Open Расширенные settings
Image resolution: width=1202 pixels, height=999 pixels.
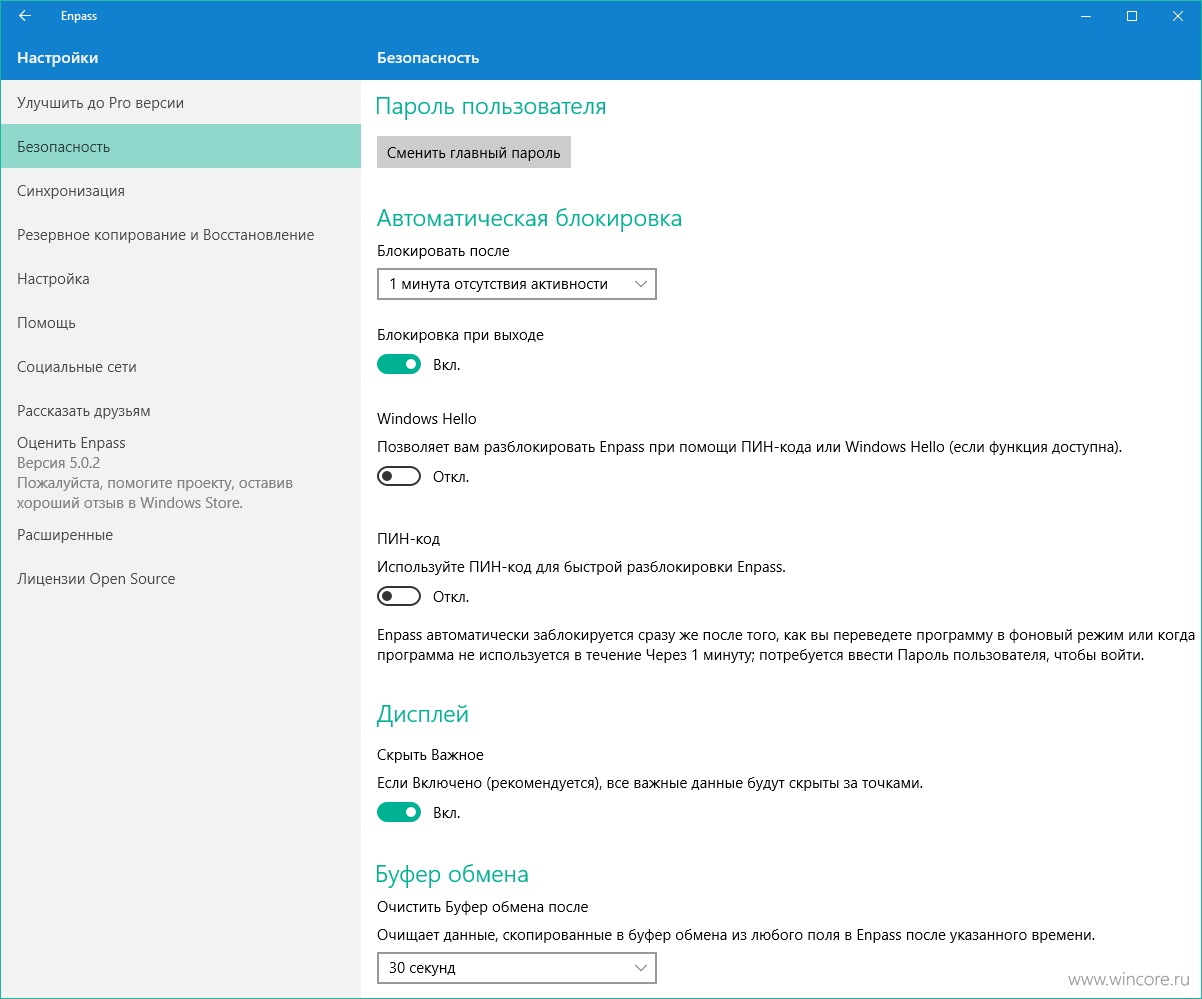click(x=180, y=535)
